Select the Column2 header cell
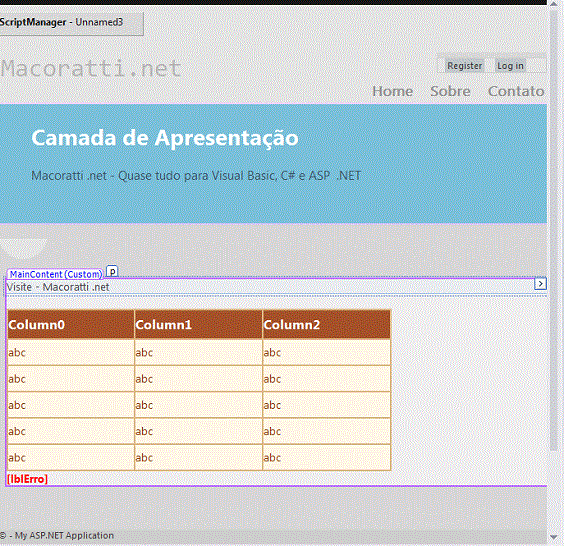Image resolution: width=564 pixels, height=546 pixels. (x=327, y=324)
